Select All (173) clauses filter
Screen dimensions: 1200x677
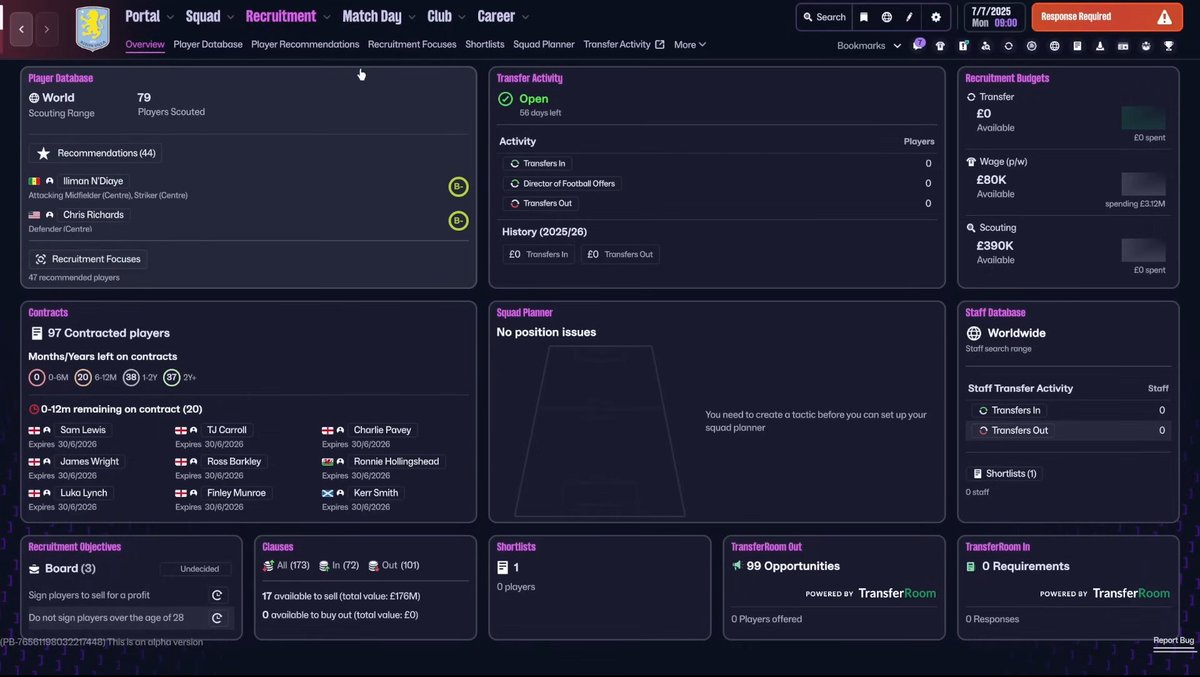[x=286, y=566]
